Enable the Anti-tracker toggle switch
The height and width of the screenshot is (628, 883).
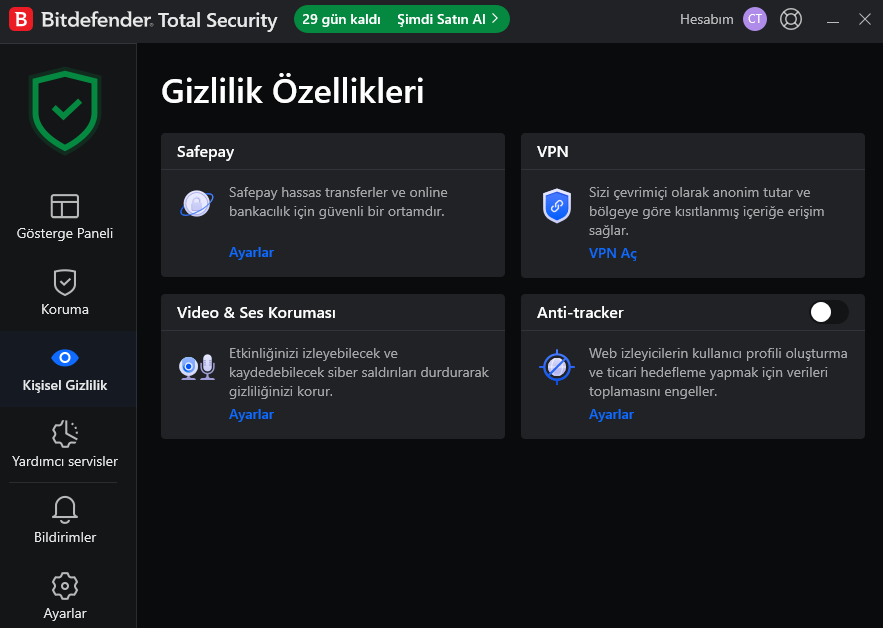(x=829, y=312)
